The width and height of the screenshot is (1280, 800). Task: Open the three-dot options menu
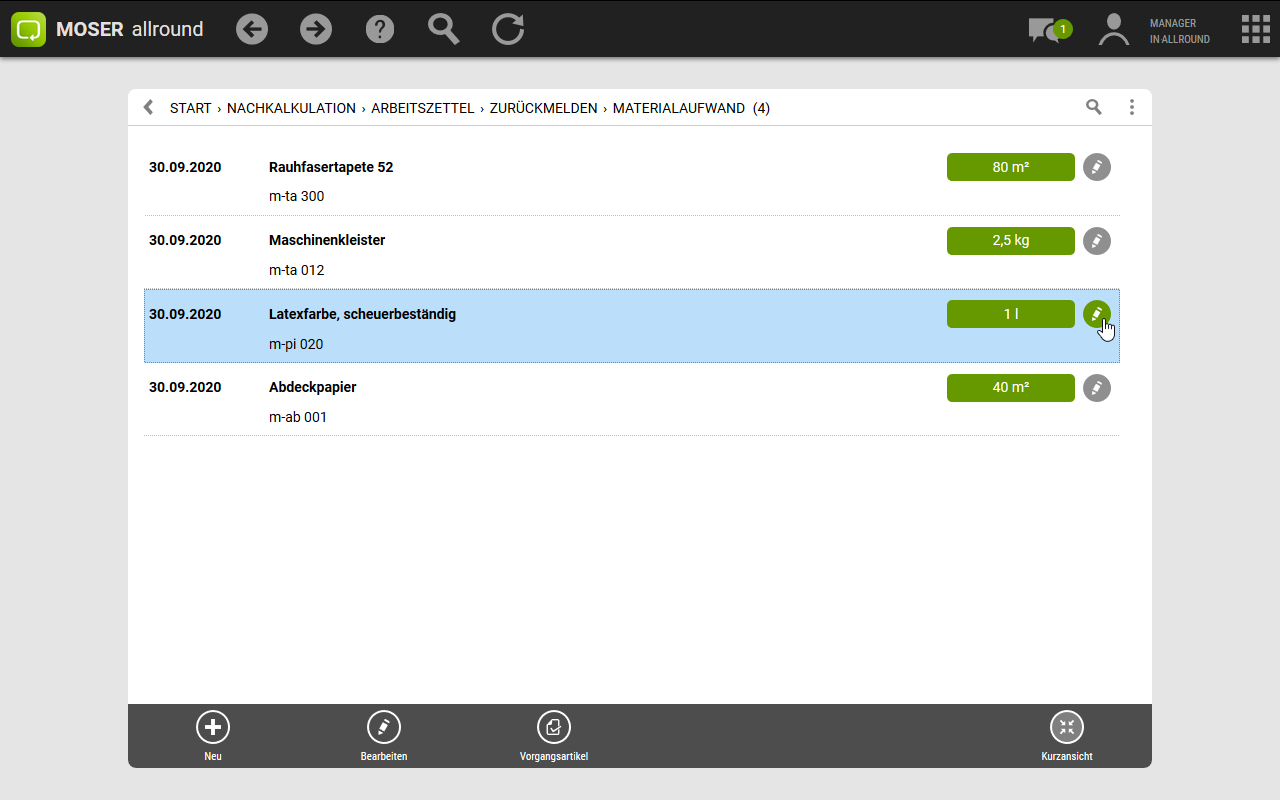1132,107
